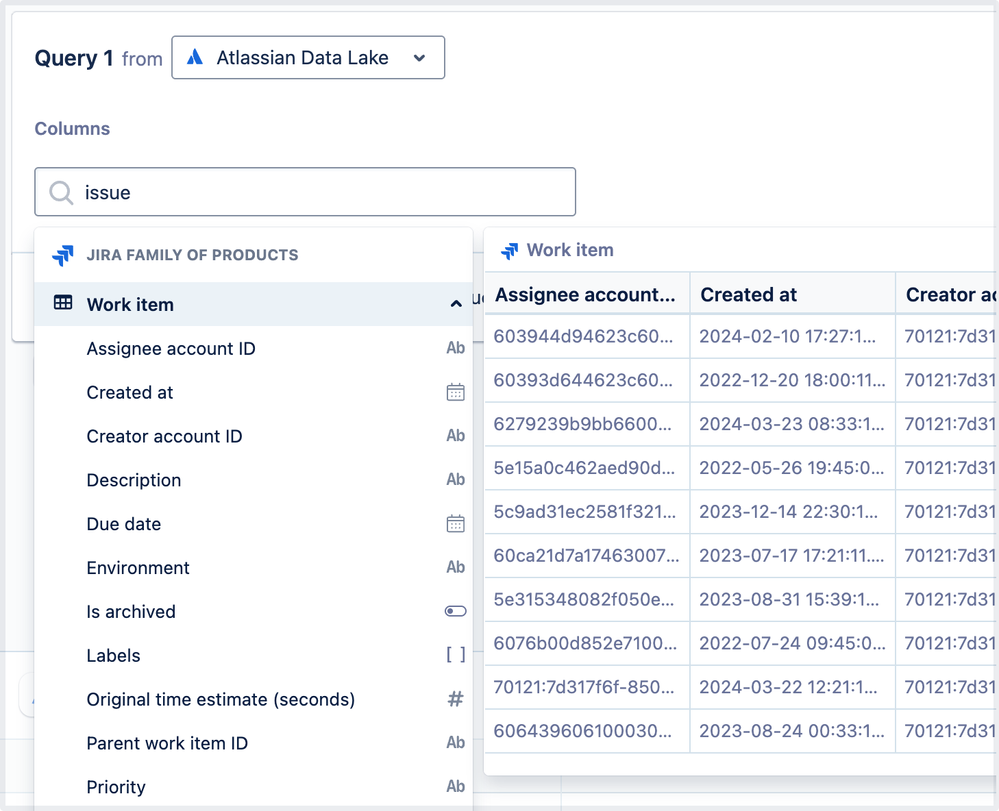Viewport: 999px width, 811px height.
Task: Add the Is archived column
Action: [254, 612]
